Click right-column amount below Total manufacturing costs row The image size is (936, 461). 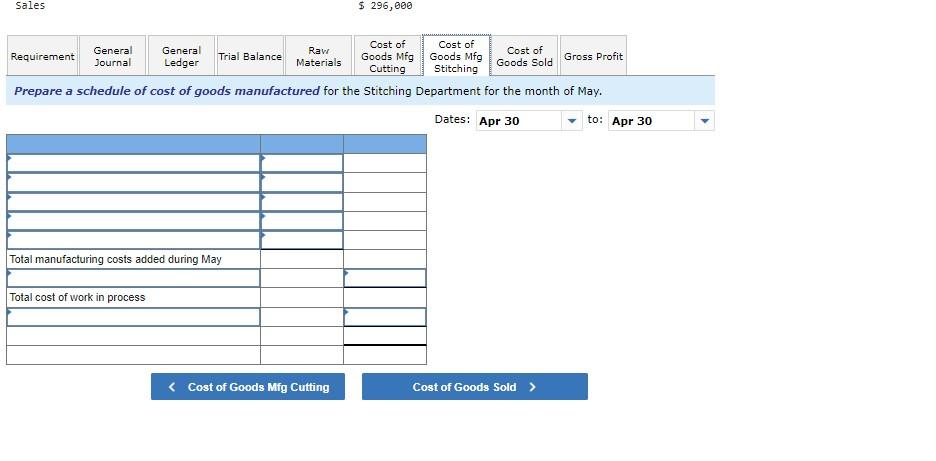385,278
